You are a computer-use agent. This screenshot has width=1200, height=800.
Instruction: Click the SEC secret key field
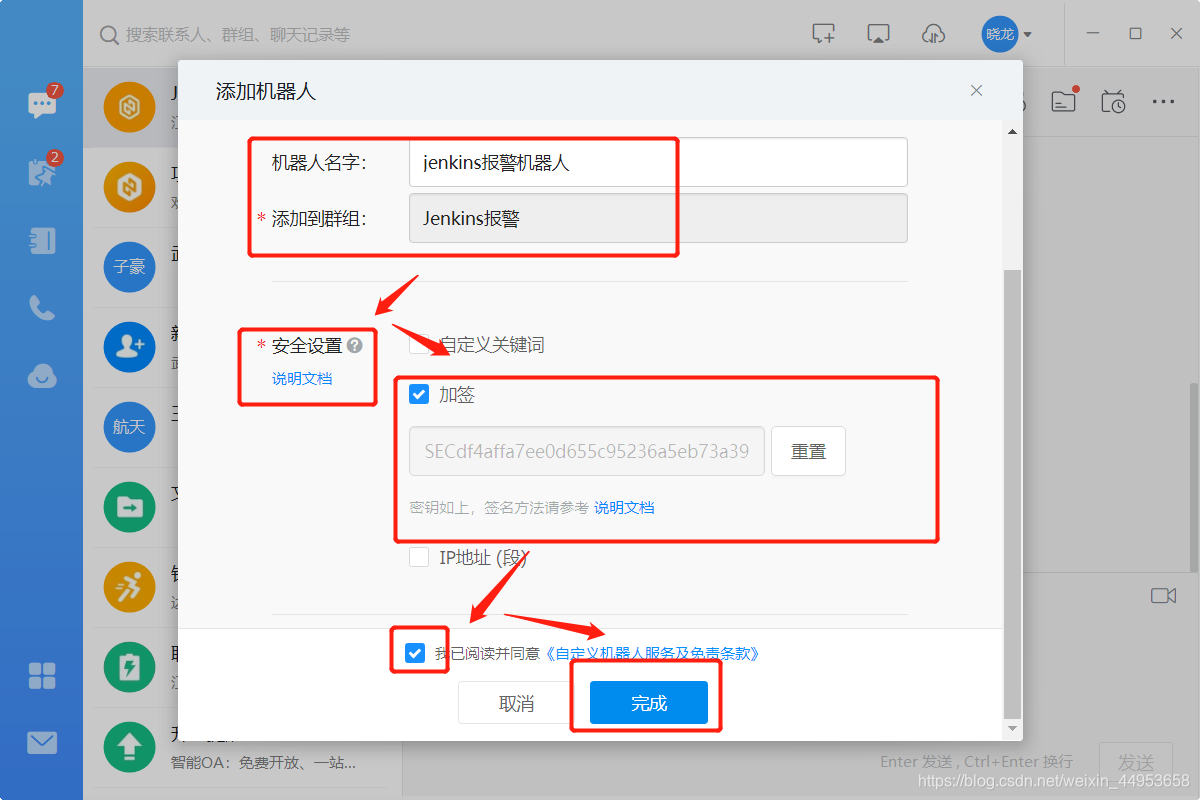587,451
